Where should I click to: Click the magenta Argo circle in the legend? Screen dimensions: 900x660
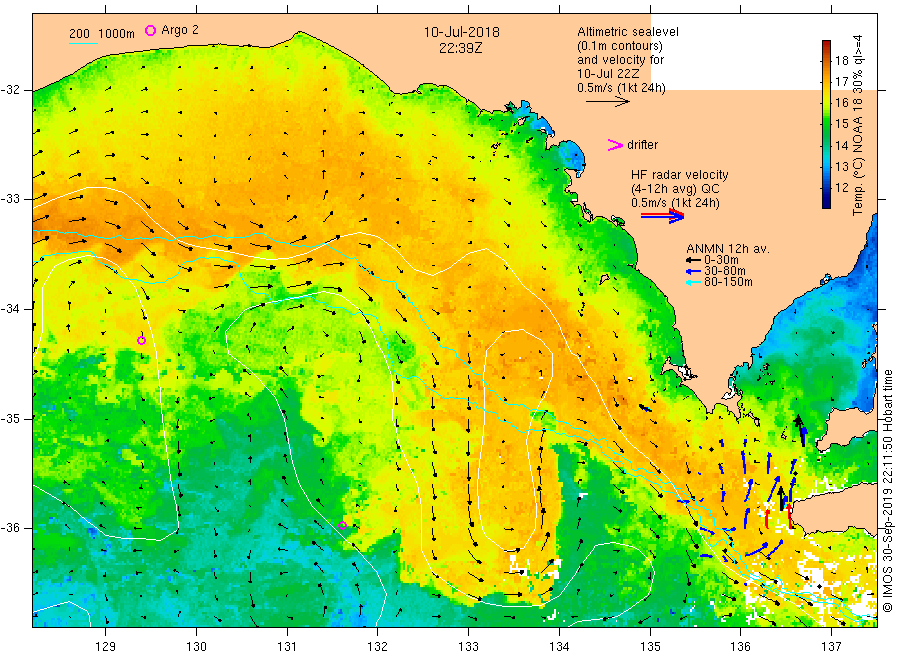click(x=150, y=30)
